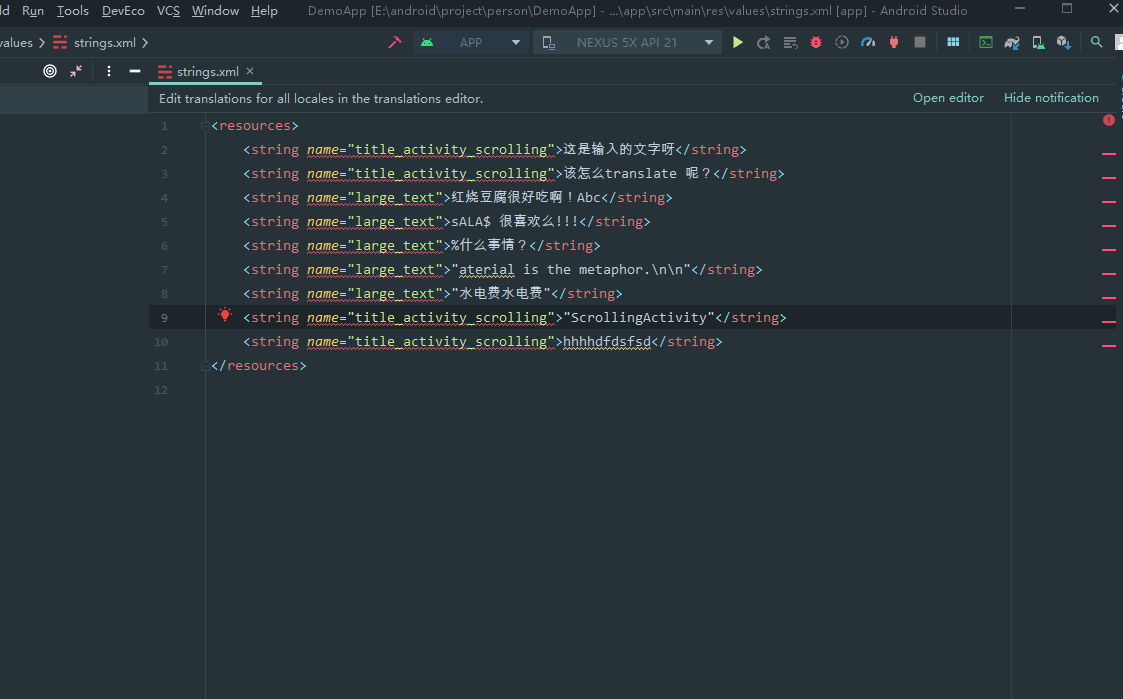Click Sync Project with Gradle Files icon
The image size is (1123, 699).
tap(1012, 42)
